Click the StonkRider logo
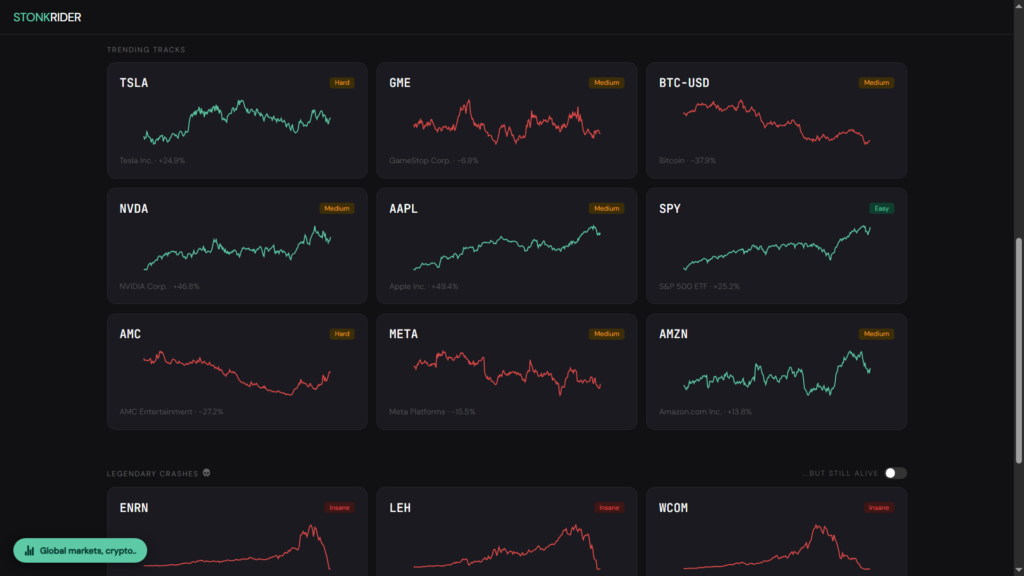1024x576 pixels. 47,18
